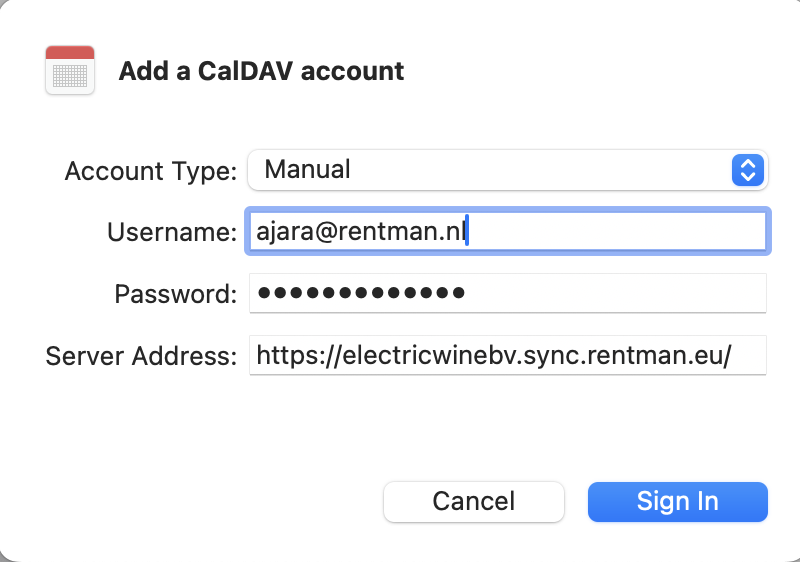Click the Account Type label
Screen dimensions: 800x562
point(151,171)
